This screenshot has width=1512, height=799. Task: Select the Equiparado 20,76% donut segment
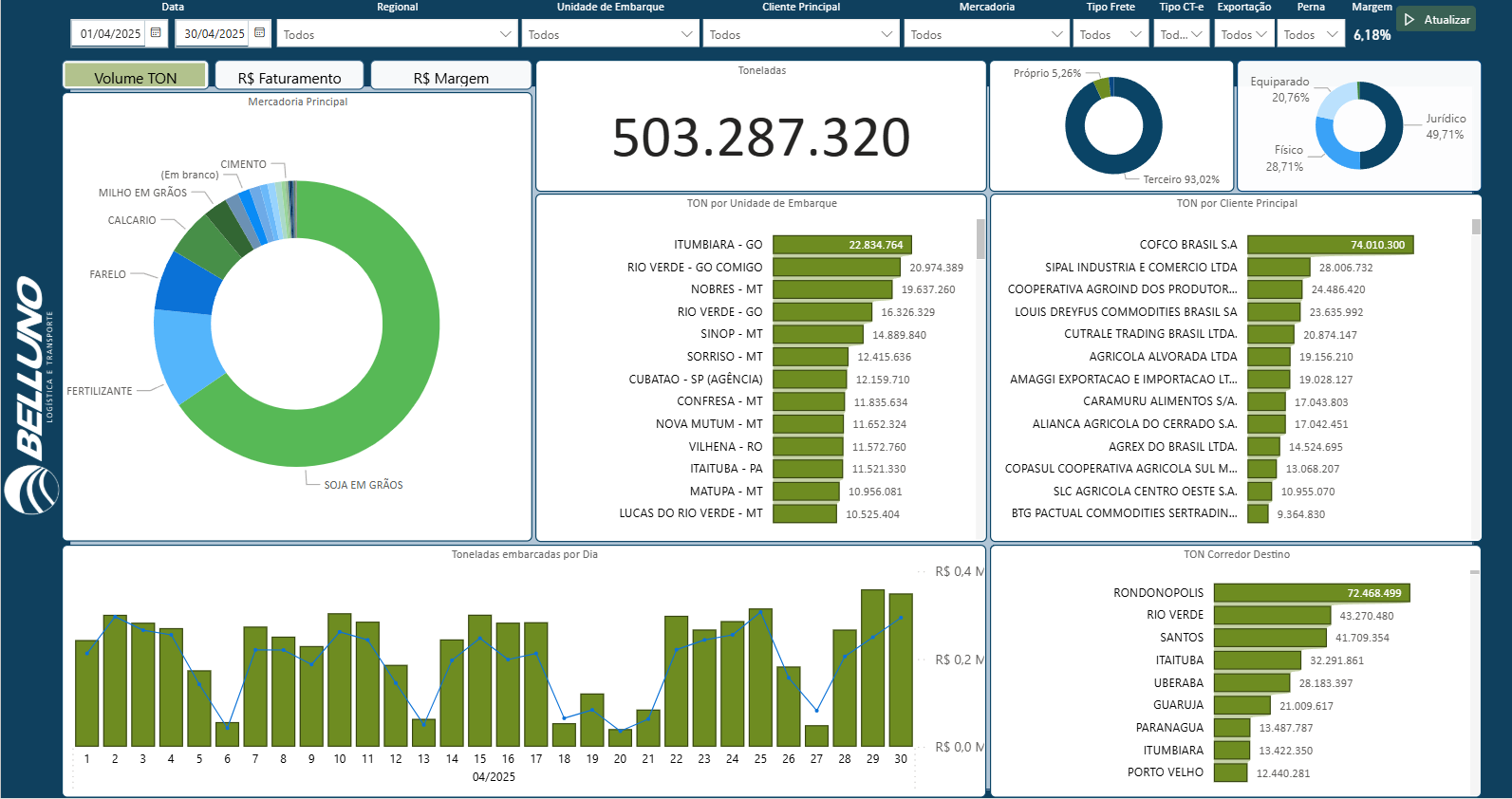point(1333,101)
